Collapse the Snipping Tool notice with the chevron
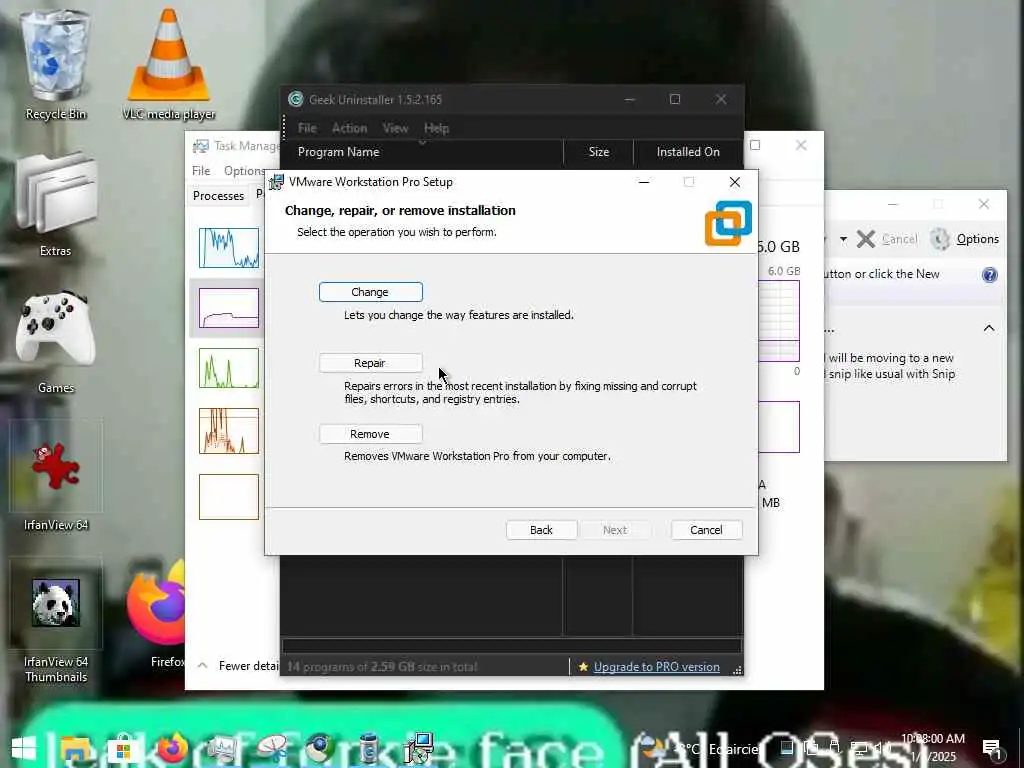The image size is (1024, 768). (x=989, y=328)
